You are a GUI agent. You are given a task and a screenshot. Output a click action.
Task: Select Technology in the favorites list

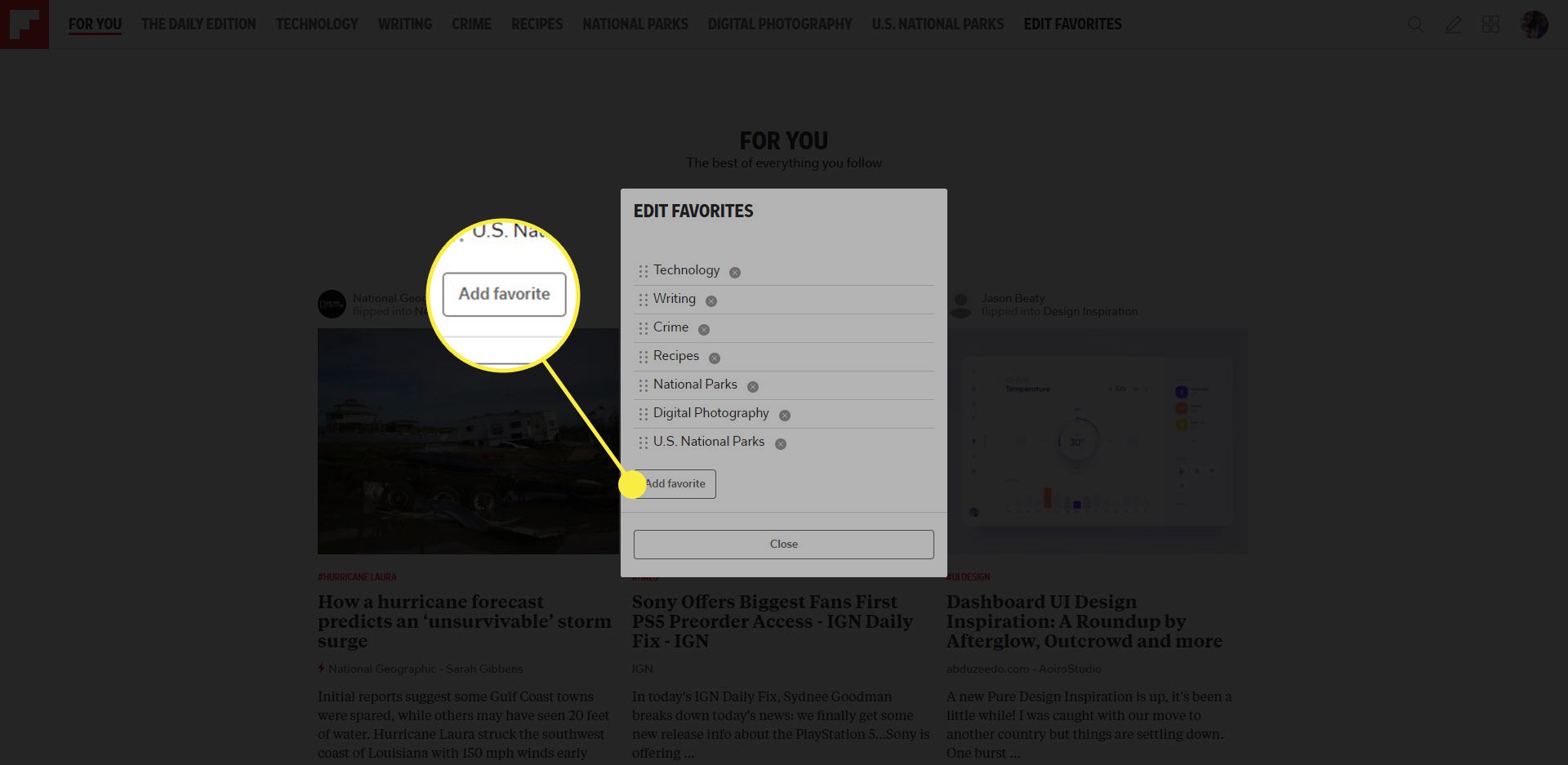pyautogui.click(x=686, y=270)
